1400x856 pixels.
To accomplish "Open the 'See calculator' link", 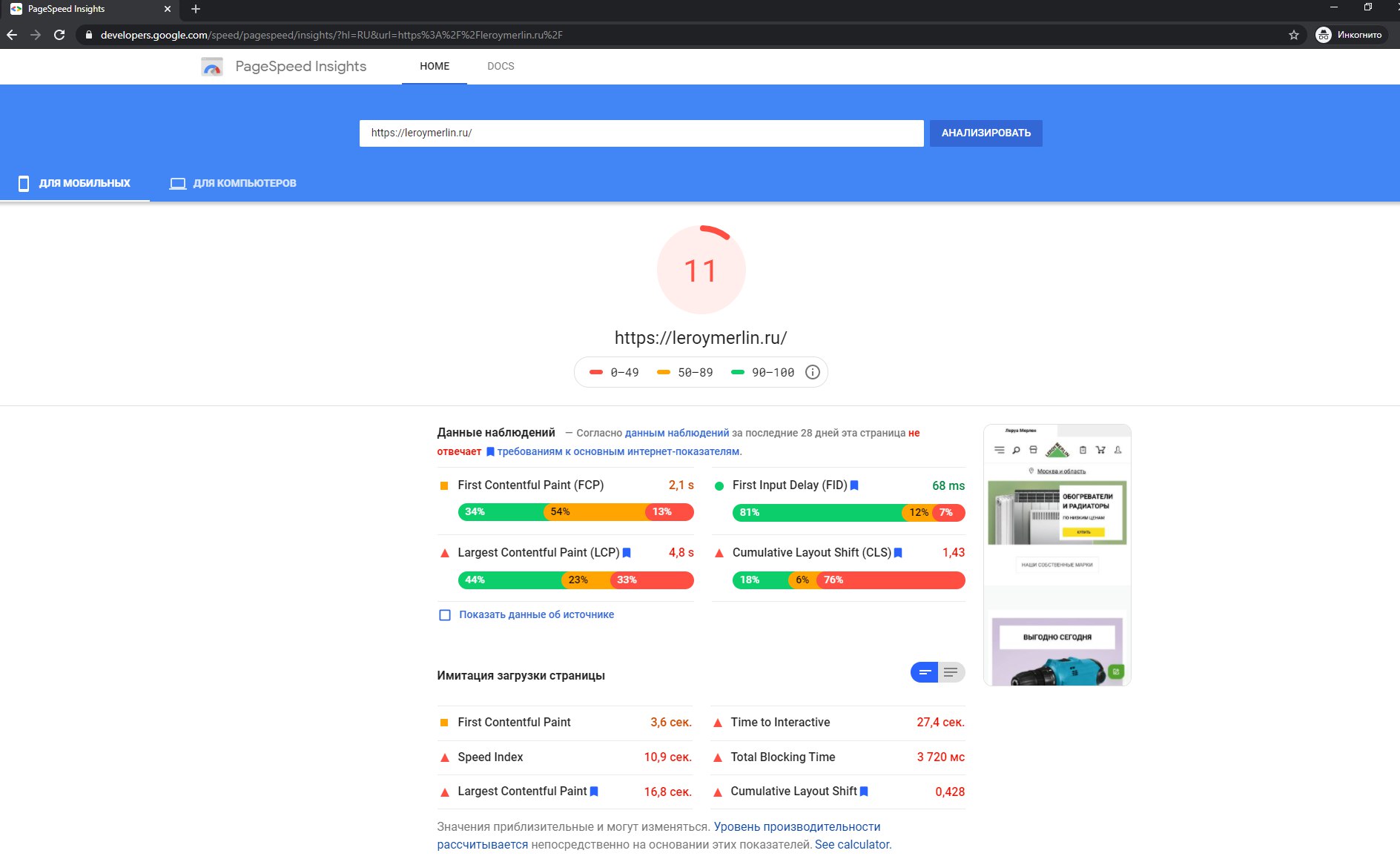I will (852, 844).
